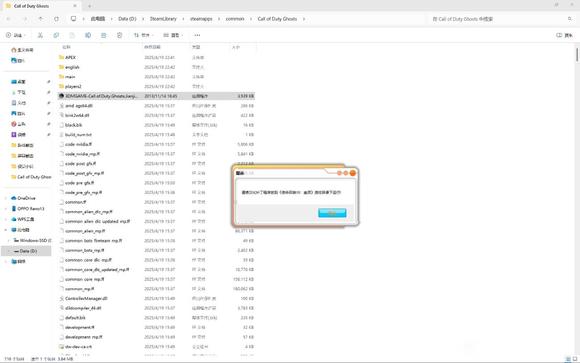Navigate to Data (D:) breadcrumb
Image resolution: width=580 pixels, height=363 pixels.
(127, 19)
